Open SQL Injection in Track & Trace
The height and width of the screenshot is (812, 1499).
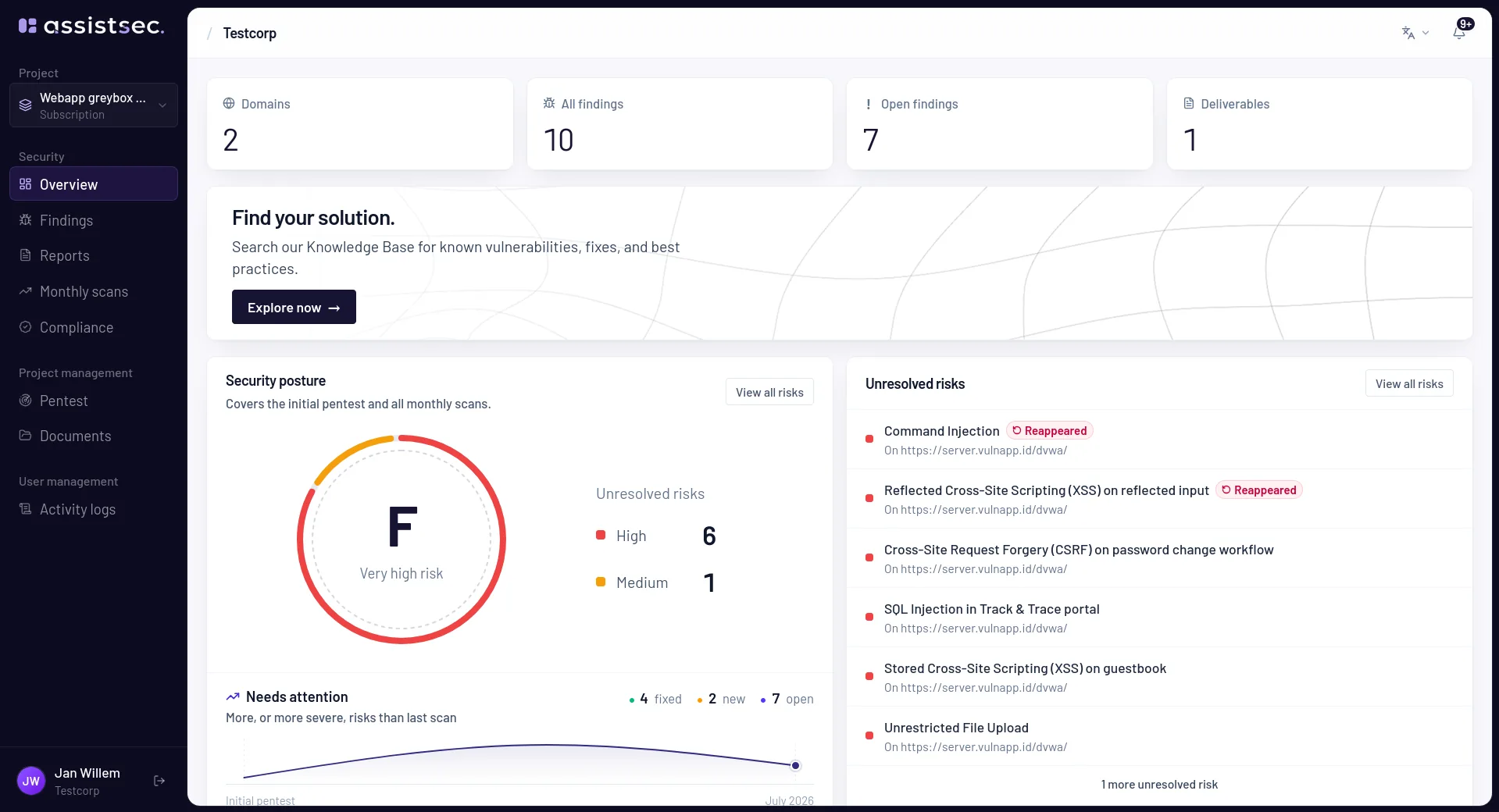click(1159, 618)
